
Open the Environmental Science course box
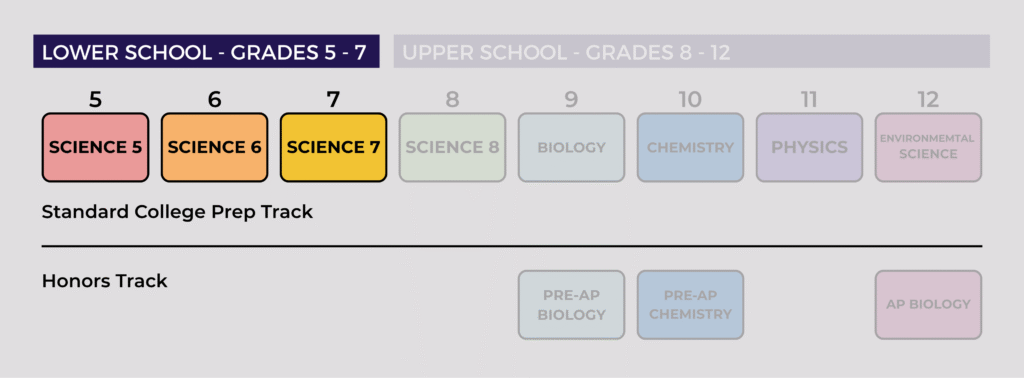pos(928,148)
